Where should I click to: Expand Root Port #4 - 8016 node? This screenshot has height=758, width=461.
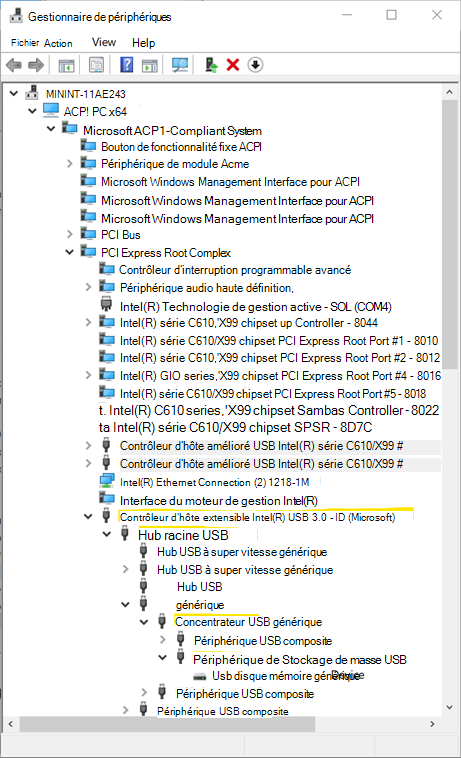tap(88, 375)
